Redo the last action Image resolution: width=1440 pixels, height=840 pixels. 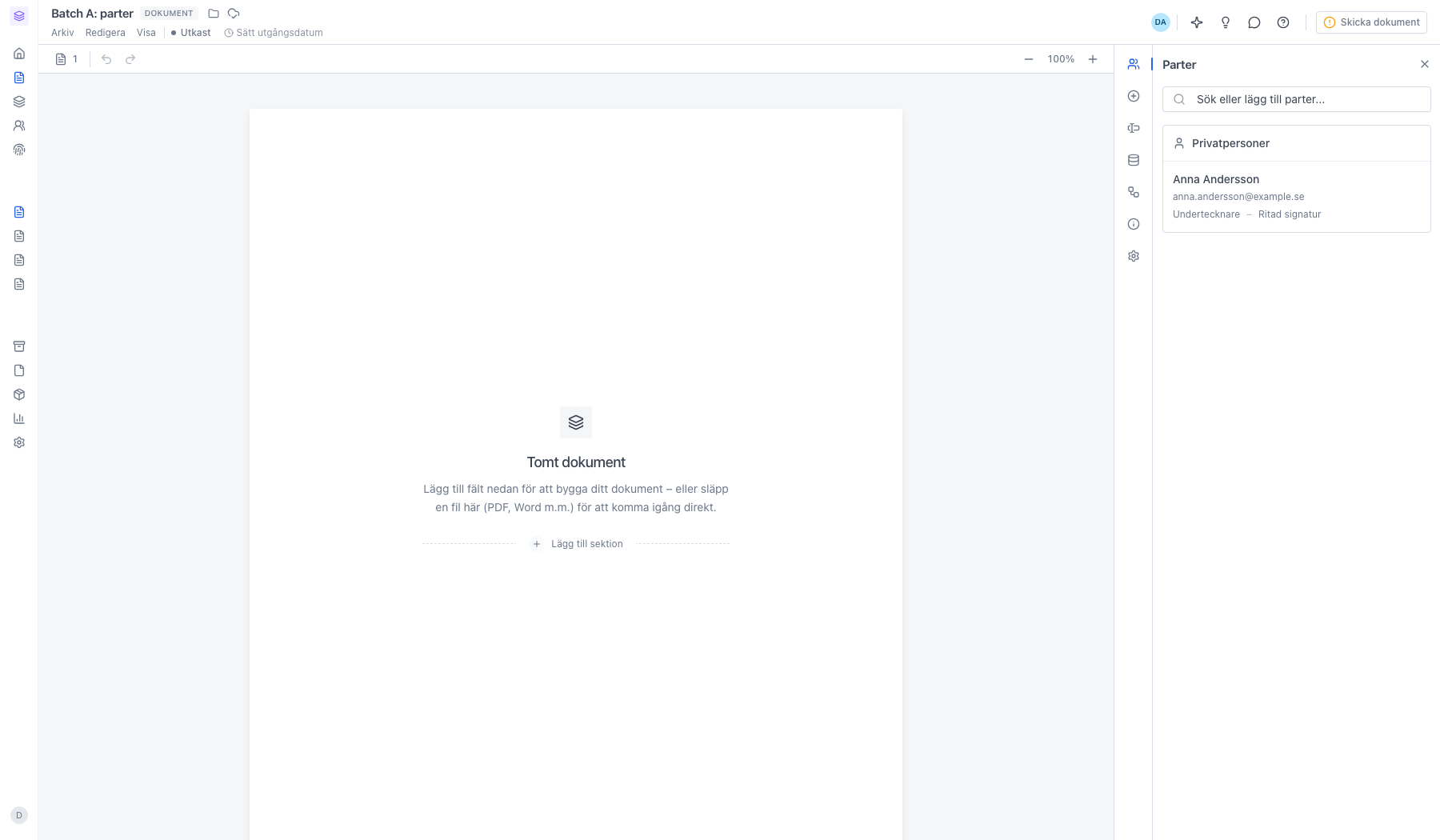pyautogui.click(x=130, y=59)
